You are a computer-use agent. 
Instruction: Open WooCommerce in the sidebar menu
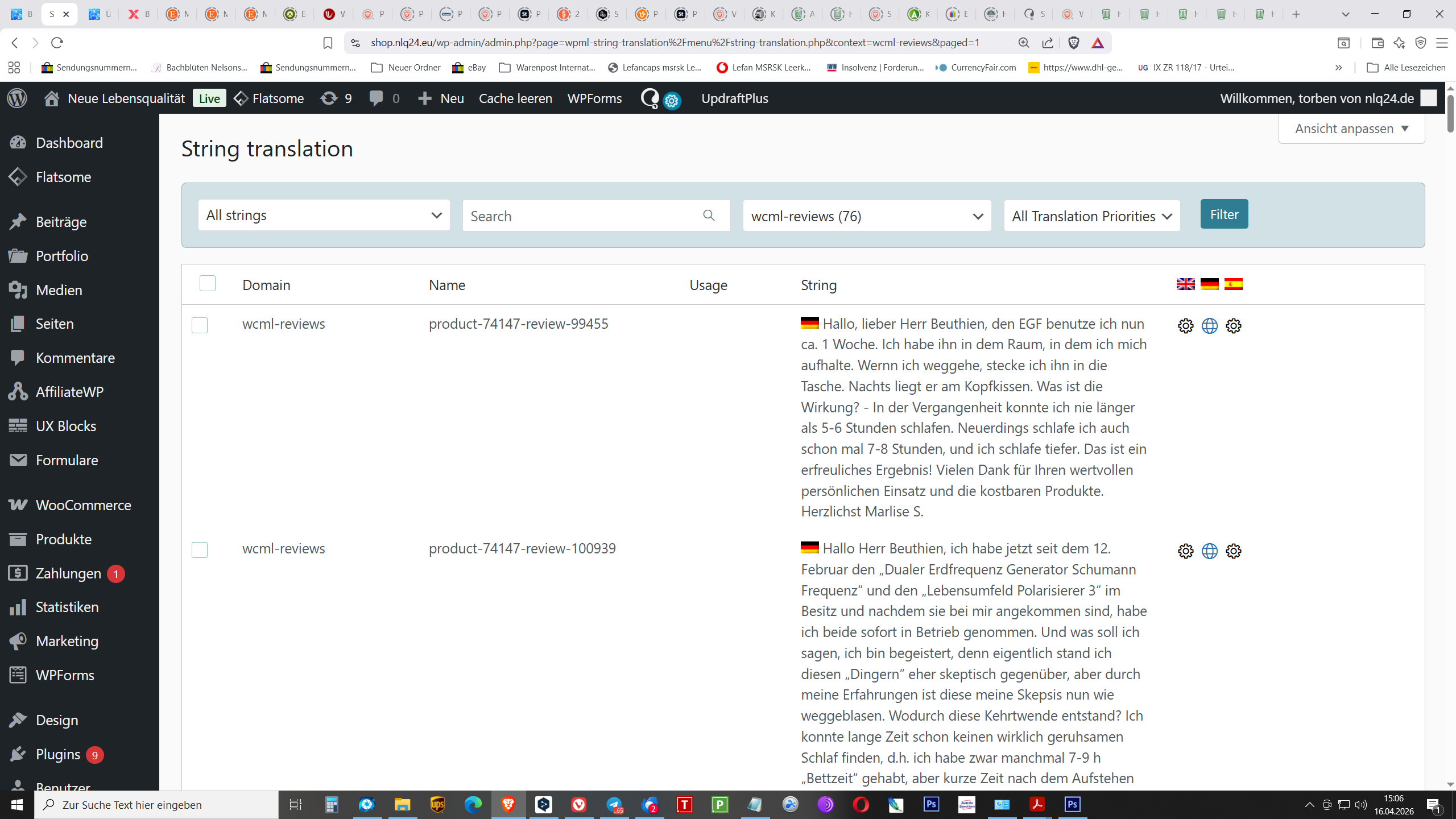tap(83, 505)
